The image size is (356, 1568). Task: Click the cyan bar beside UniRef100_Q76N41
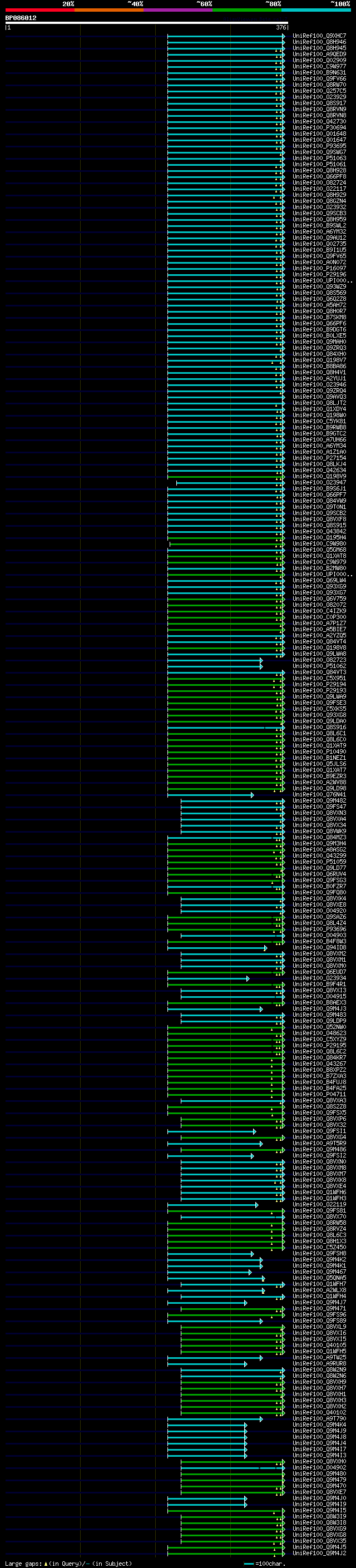coord(211,795)
